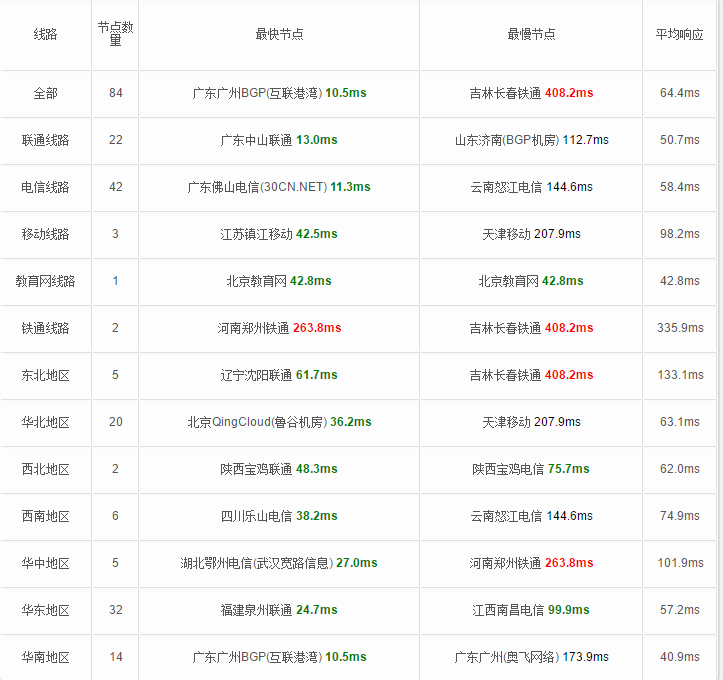
Task: Select the 东北地区 row label
Action: [x=45, y=375]
